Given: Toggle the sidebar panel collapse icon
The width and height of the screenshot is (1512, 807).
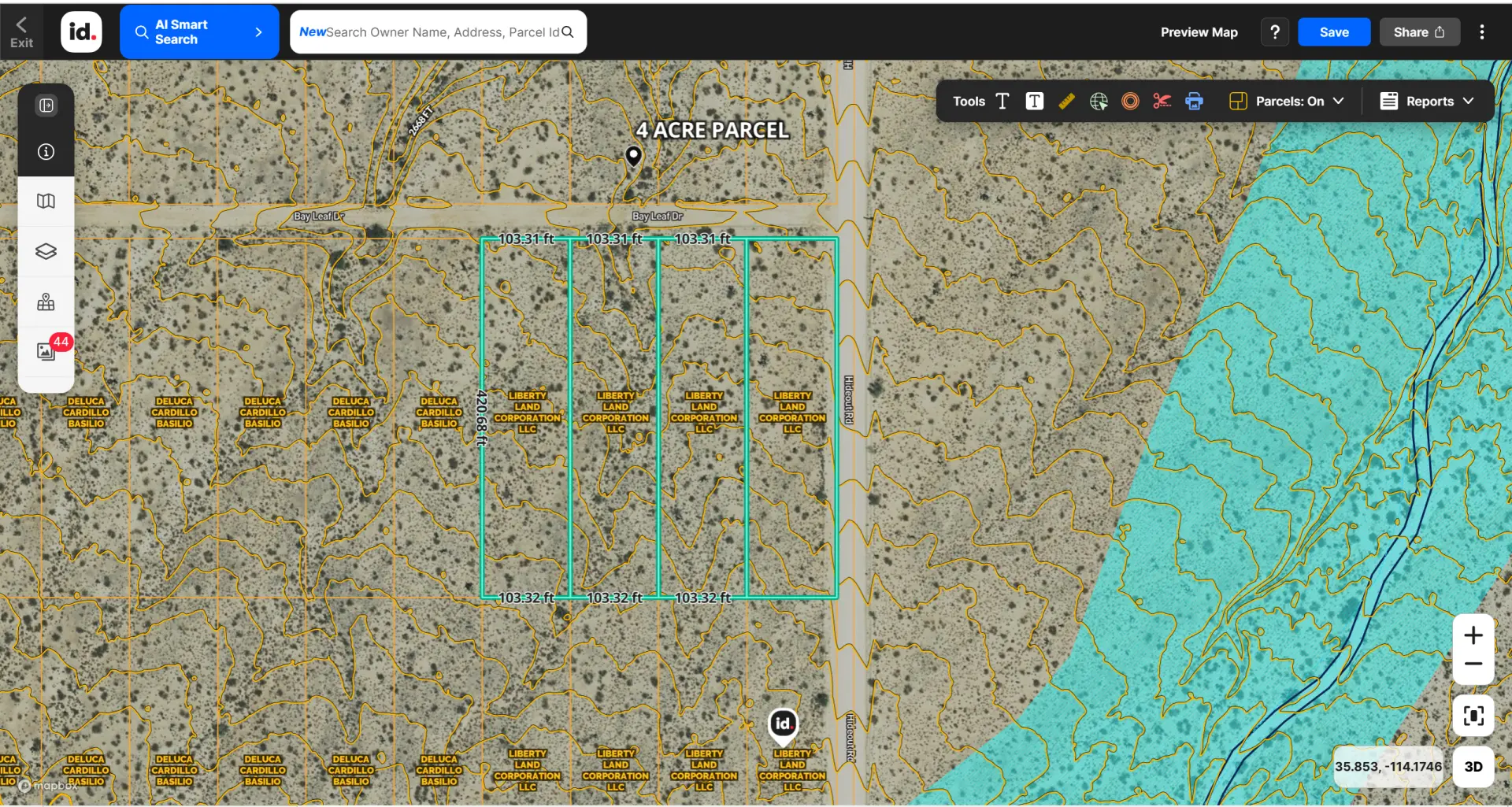Looking at the screenshot, I should 46,106.
